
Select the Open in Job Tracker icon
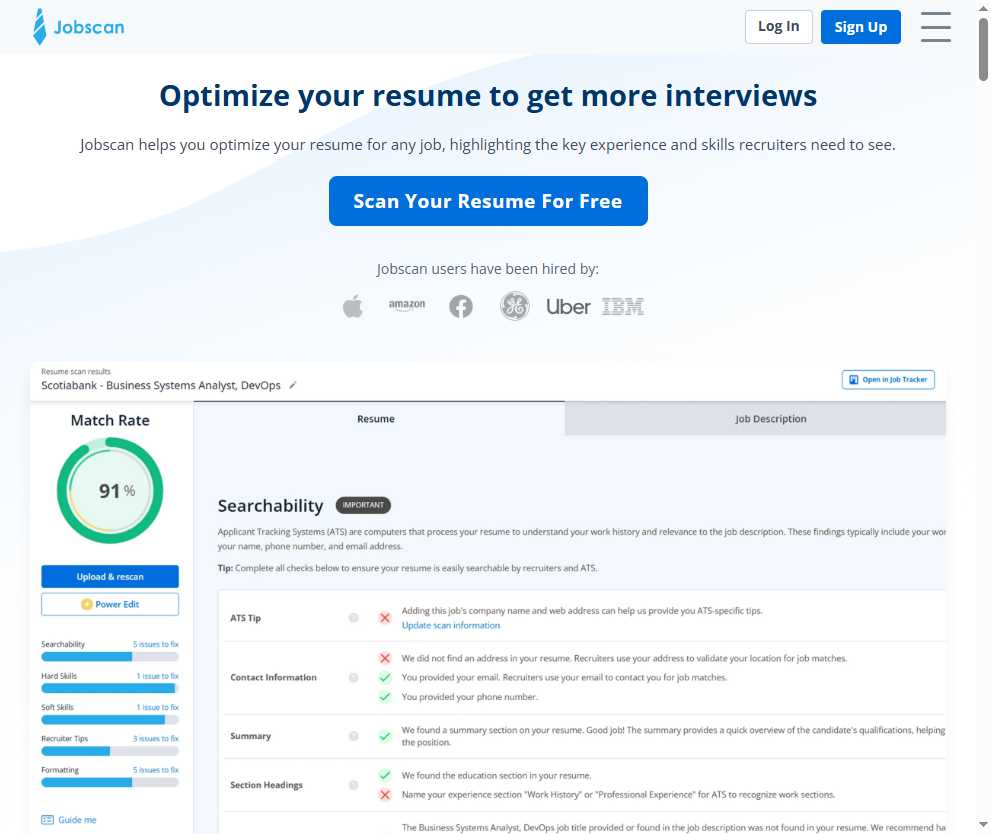854,379
